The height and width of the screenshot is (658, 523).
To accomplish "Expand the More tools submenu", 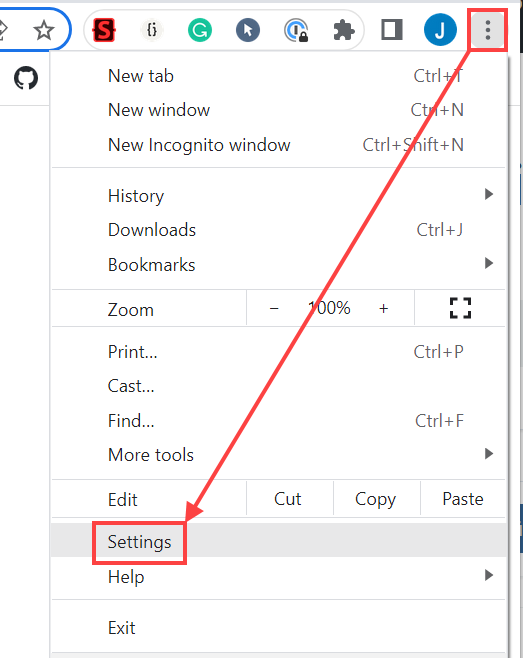I will click(x=279, y=454).
